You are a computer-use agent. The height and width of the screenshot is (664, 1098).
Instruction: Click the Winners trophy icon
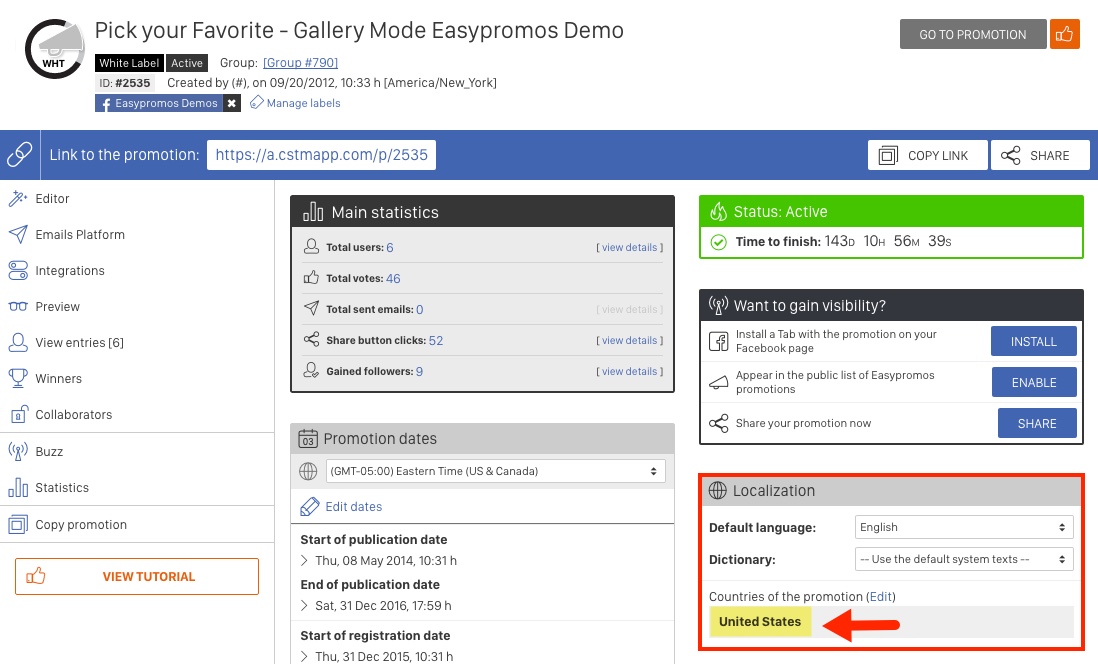pos(18,378)
